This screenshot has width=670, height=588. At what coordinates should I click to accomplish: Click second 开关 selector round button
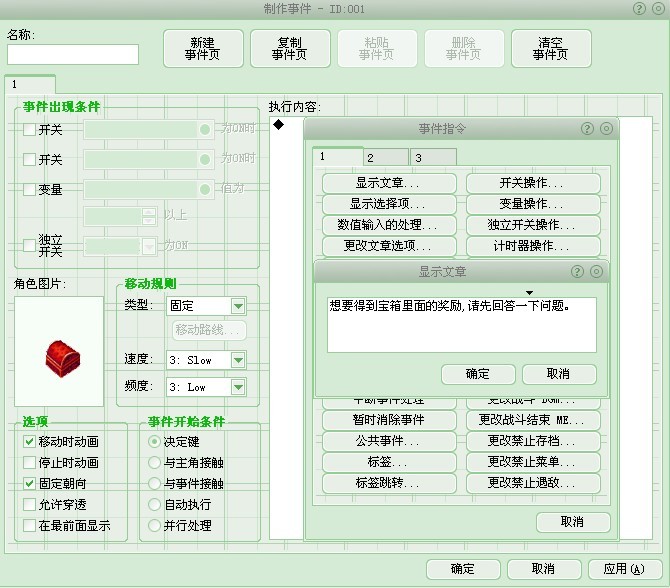coord(205,159)
